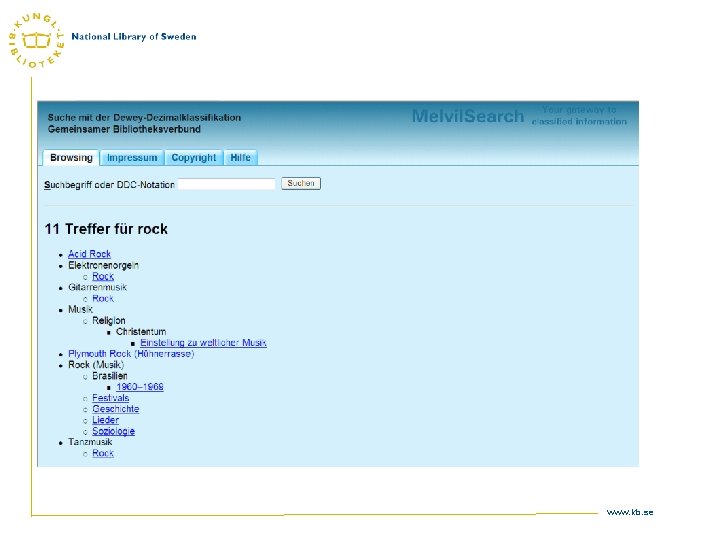Open Rock link under Tanzmusik
Screen dimensions: 720x540
click(103, 453)
